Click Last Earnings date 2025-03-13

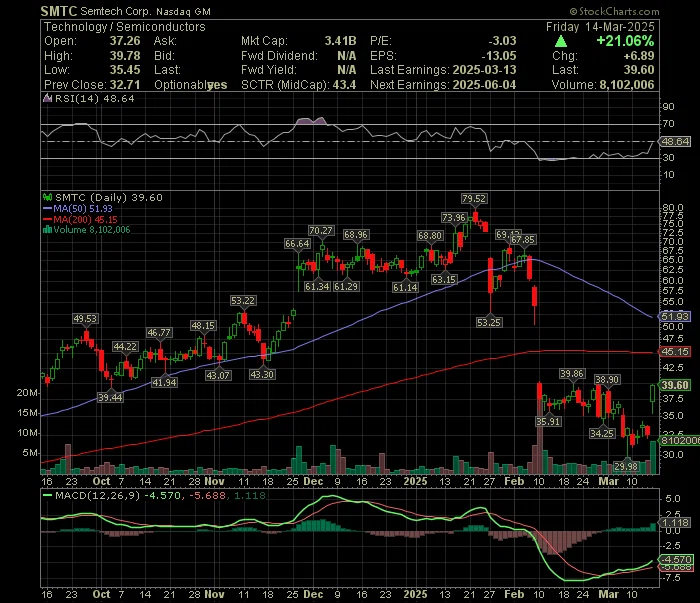click(484, 70)
